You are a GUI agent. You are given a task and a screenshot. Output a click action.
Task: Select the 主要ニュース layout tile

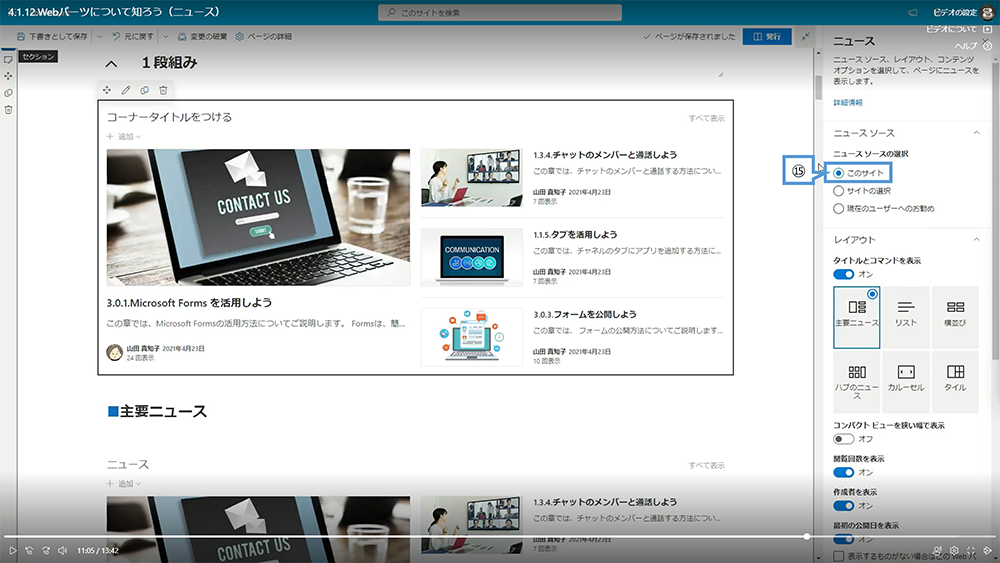click(857, 317)
